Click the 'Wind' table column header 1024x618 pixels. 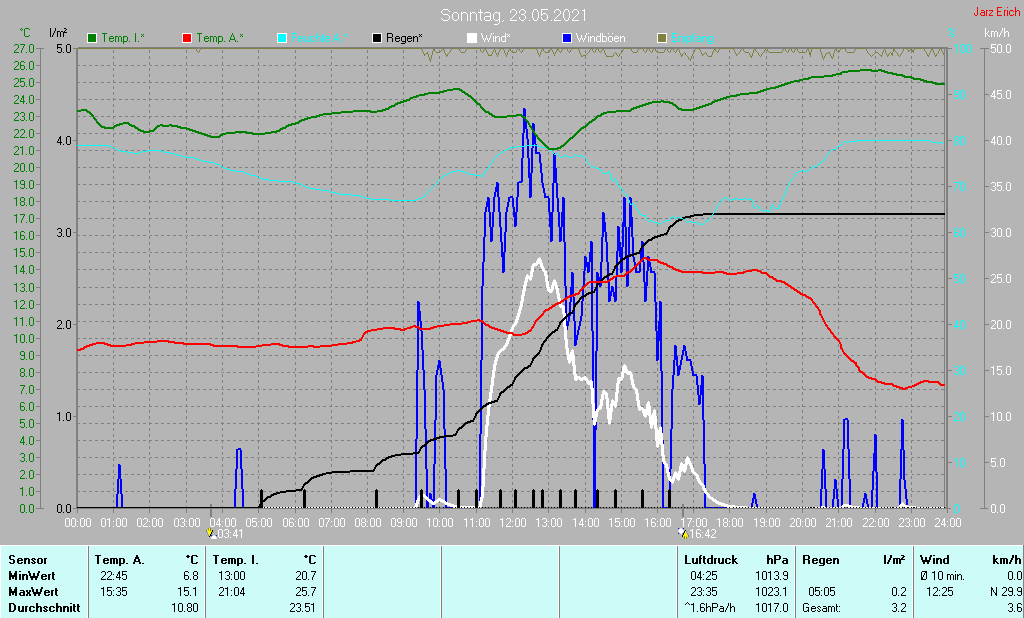click(x=935, y=560)
